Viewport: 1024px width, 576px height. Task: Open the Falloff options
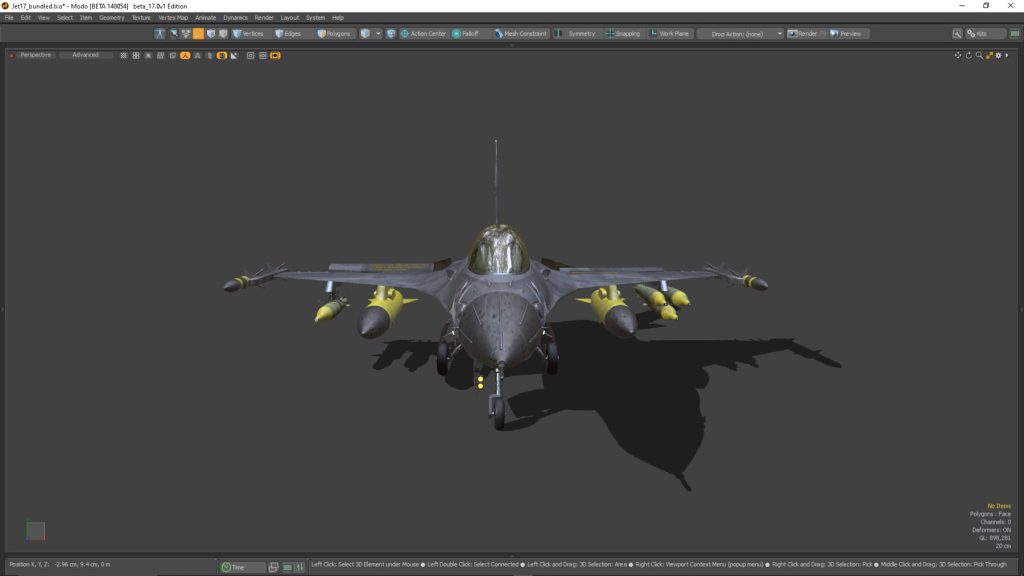click(x=466, y=33)
